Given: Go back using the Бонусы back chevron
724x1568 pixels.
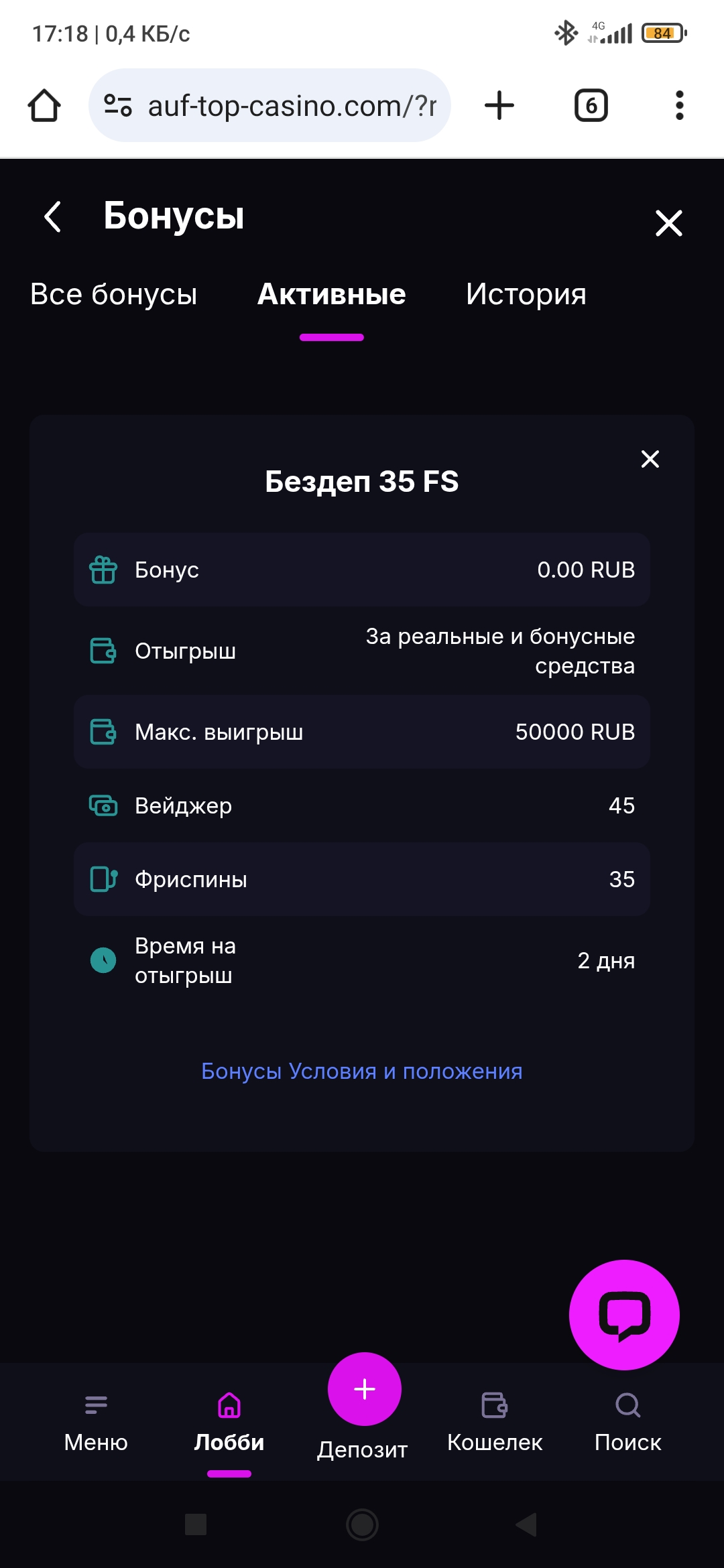Looking at the screenshot, I should (52, 216).
